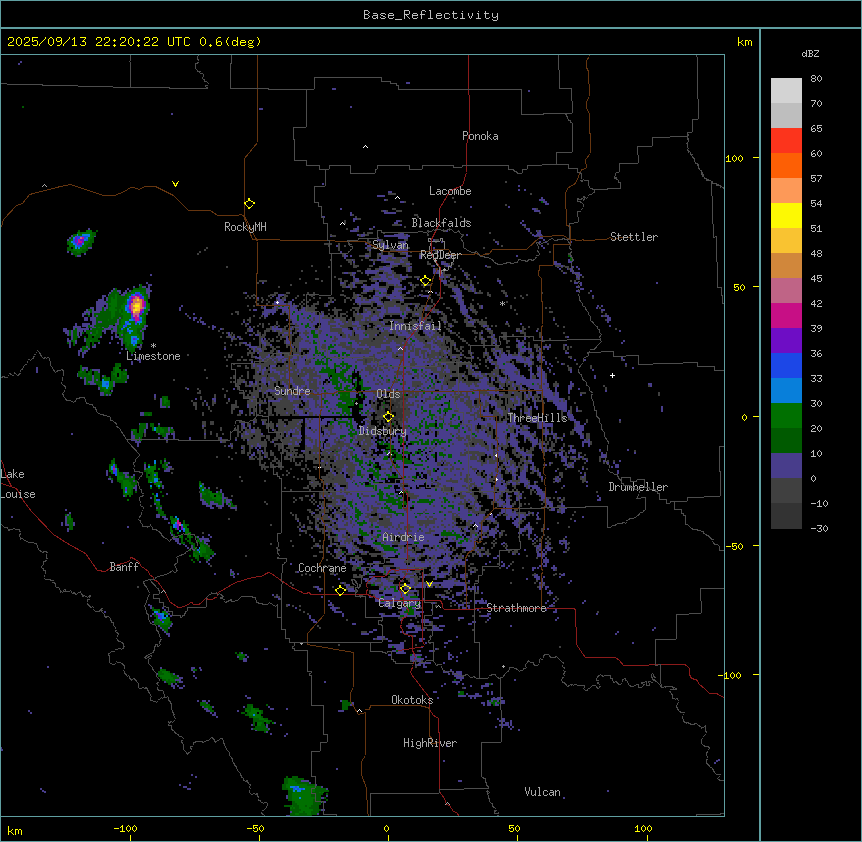
Task: Click the Base_Reflectivity title text
Action: pyautogui.click(x=431, y=15)
